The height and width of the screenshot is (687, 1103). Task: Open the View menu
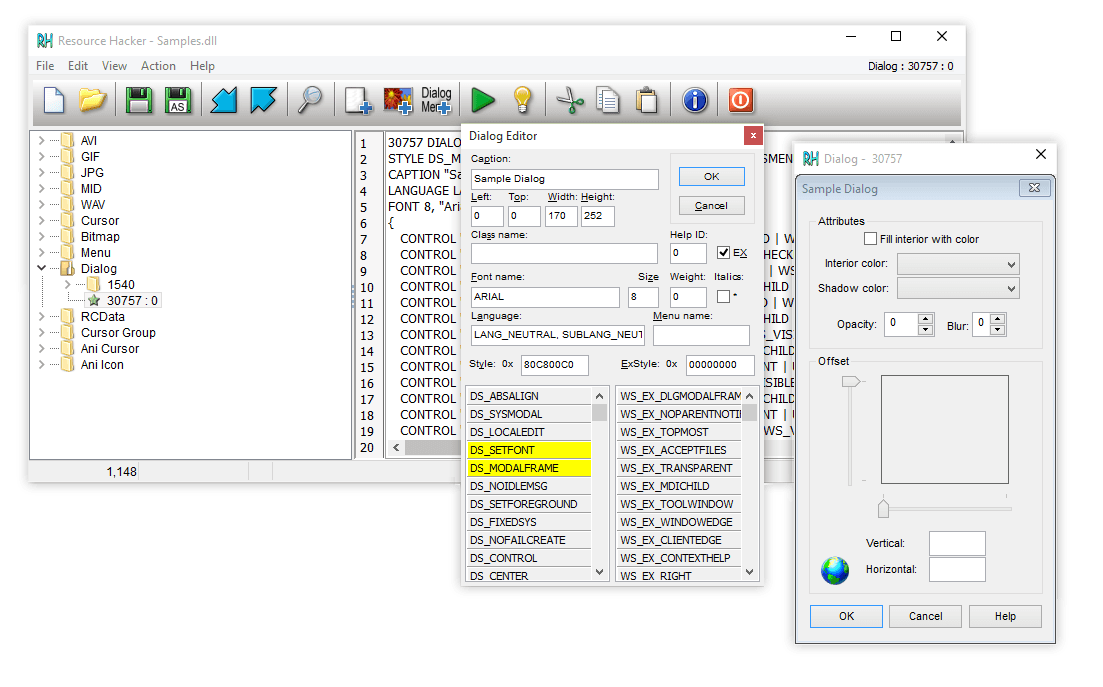[x=114, y=65]
